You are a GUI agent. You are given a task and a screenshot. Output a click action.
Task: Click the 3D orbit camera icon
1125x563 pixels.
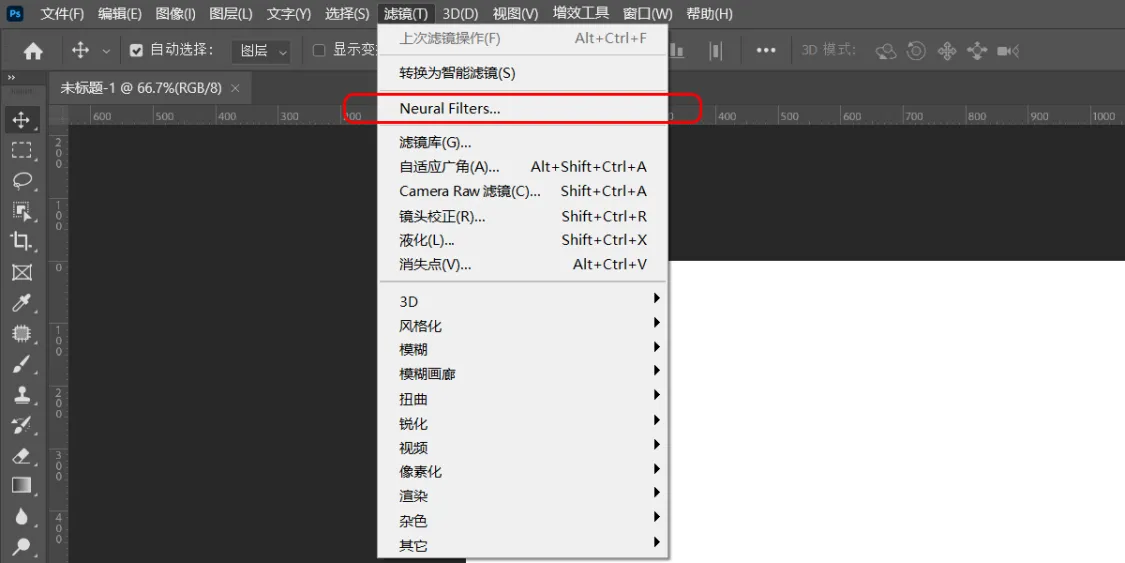(x=886, y=51)
